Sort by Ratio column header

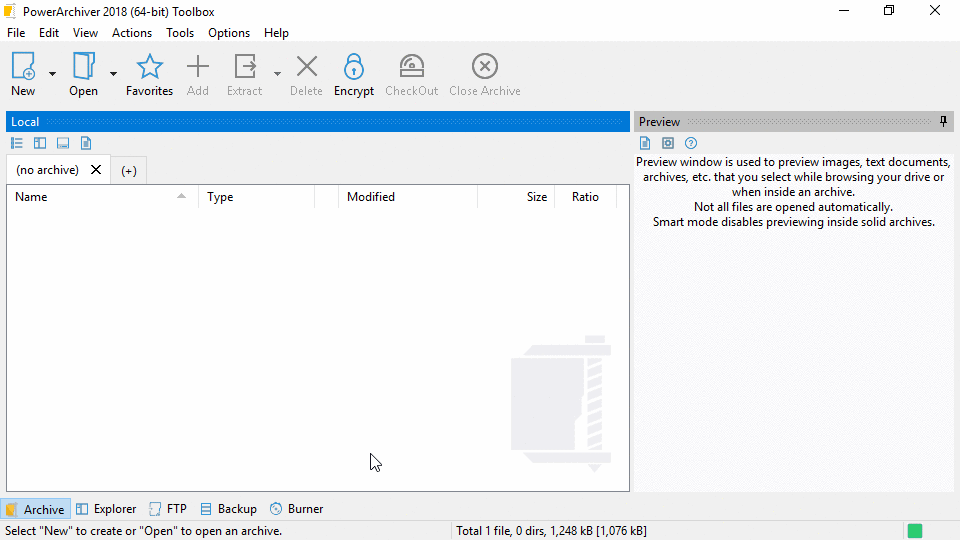click(585, 197)
